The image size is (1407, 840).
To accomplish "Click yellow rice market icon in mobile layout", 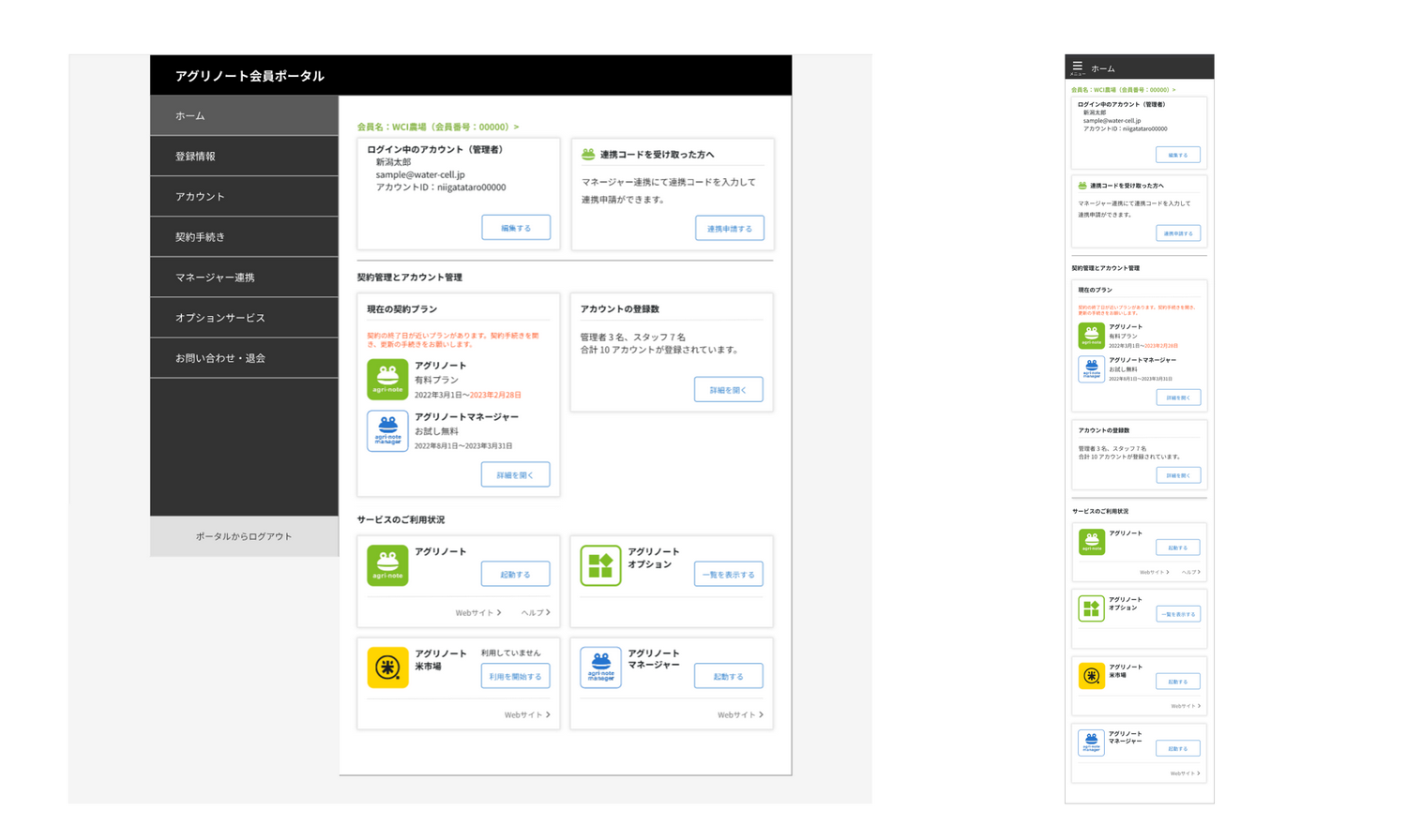I will tap(1091, 675).
